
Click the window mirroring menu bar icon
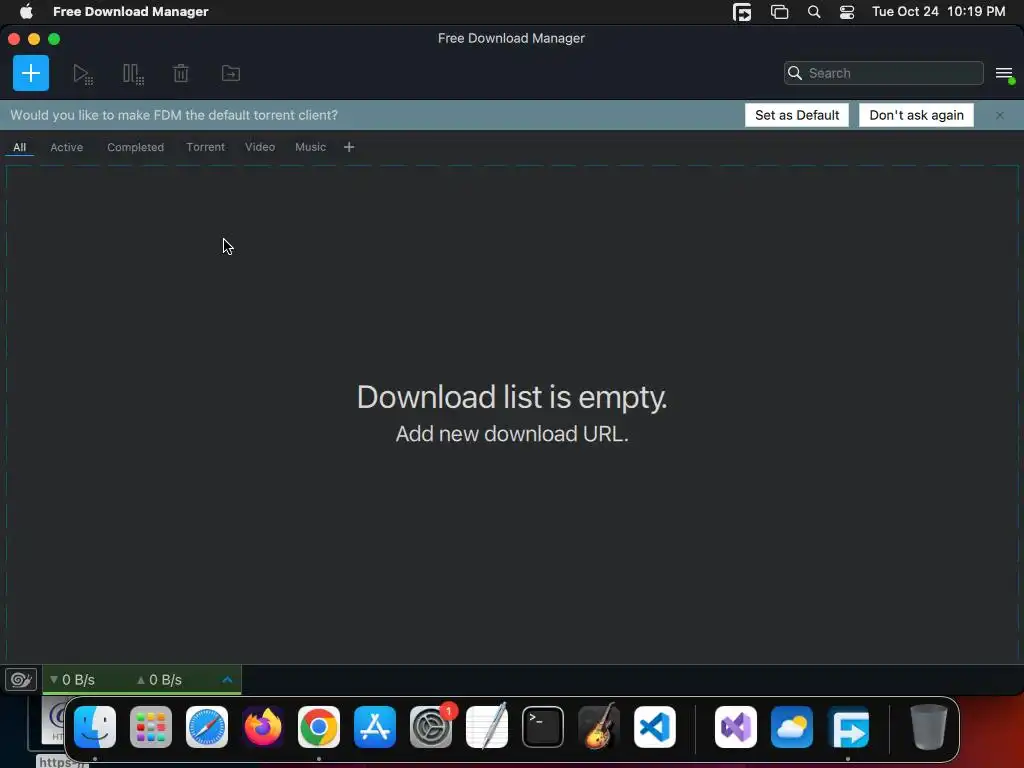click(779, 12)
